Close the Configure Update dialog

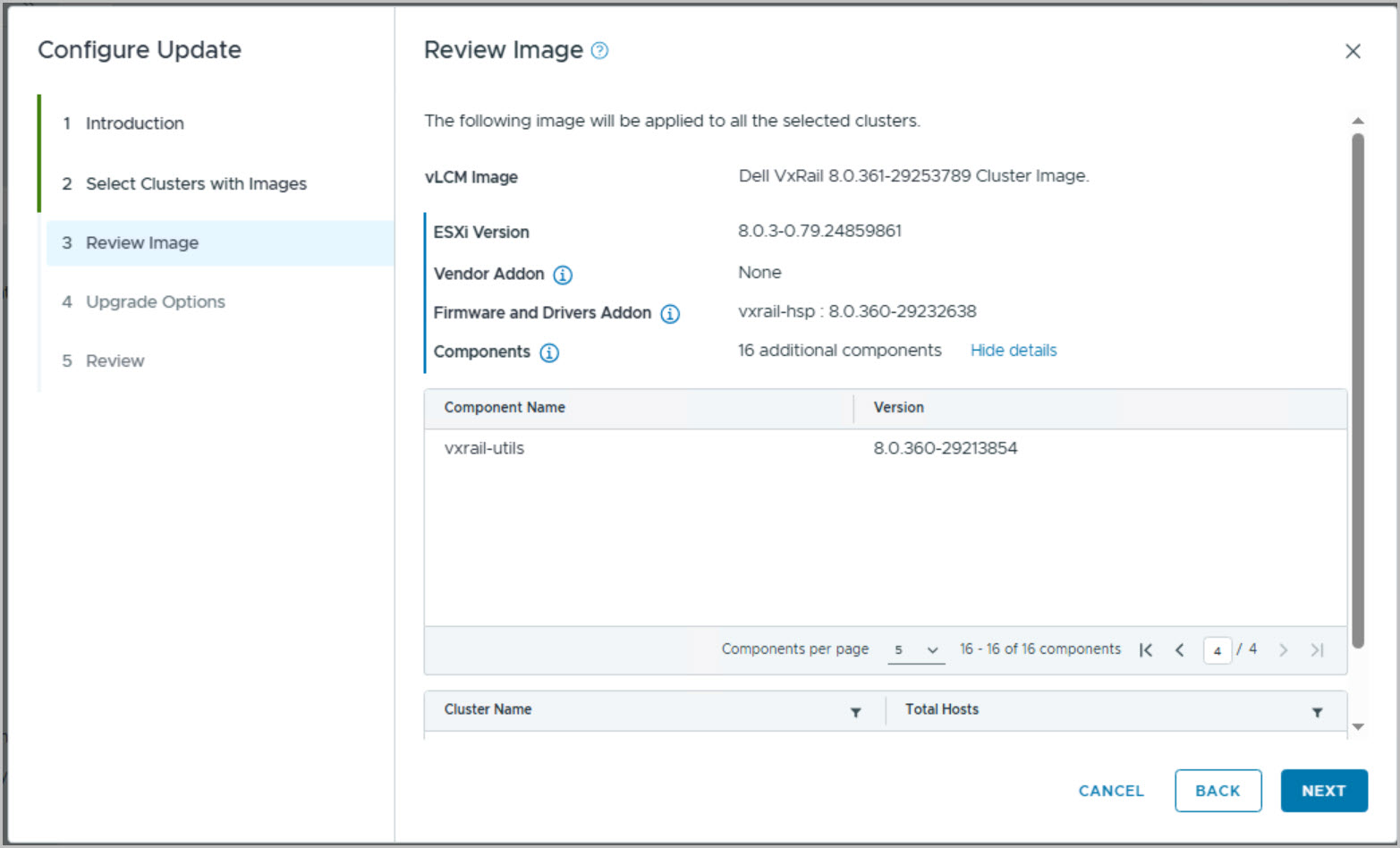coord(1353,51)
